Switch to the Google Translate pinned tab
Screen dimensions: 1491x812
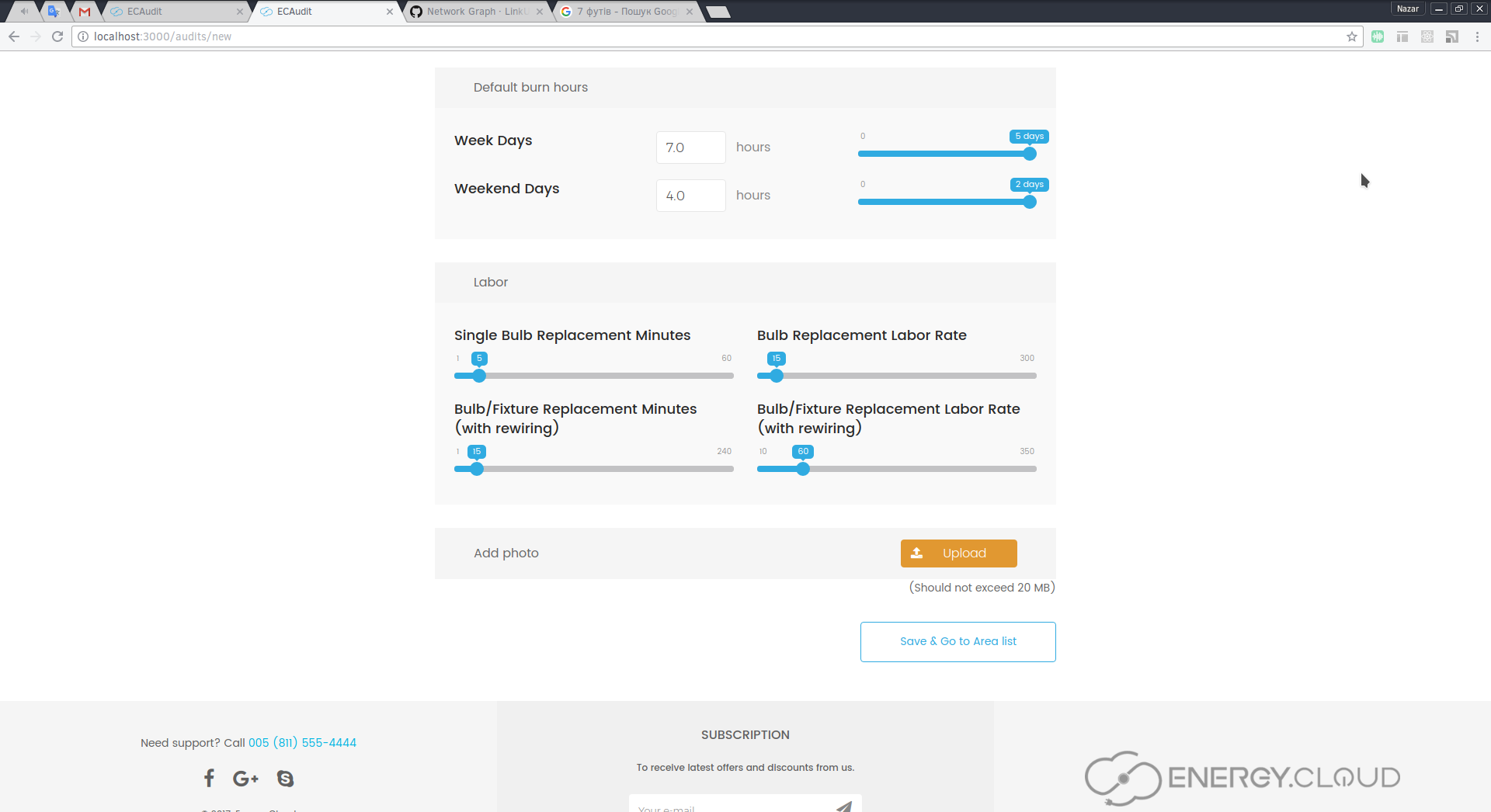53,12
